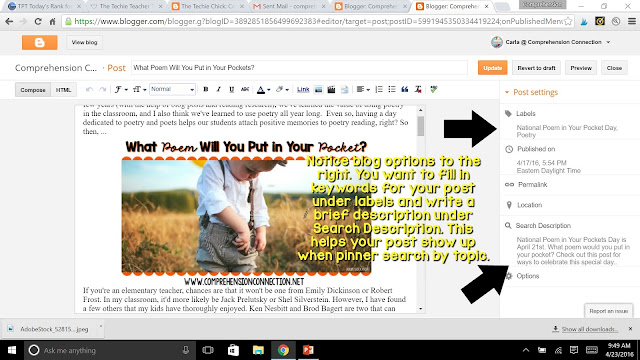The image size is (640, 360).
Task: Create a bulleted list
Action: click(x=392, y=89)
